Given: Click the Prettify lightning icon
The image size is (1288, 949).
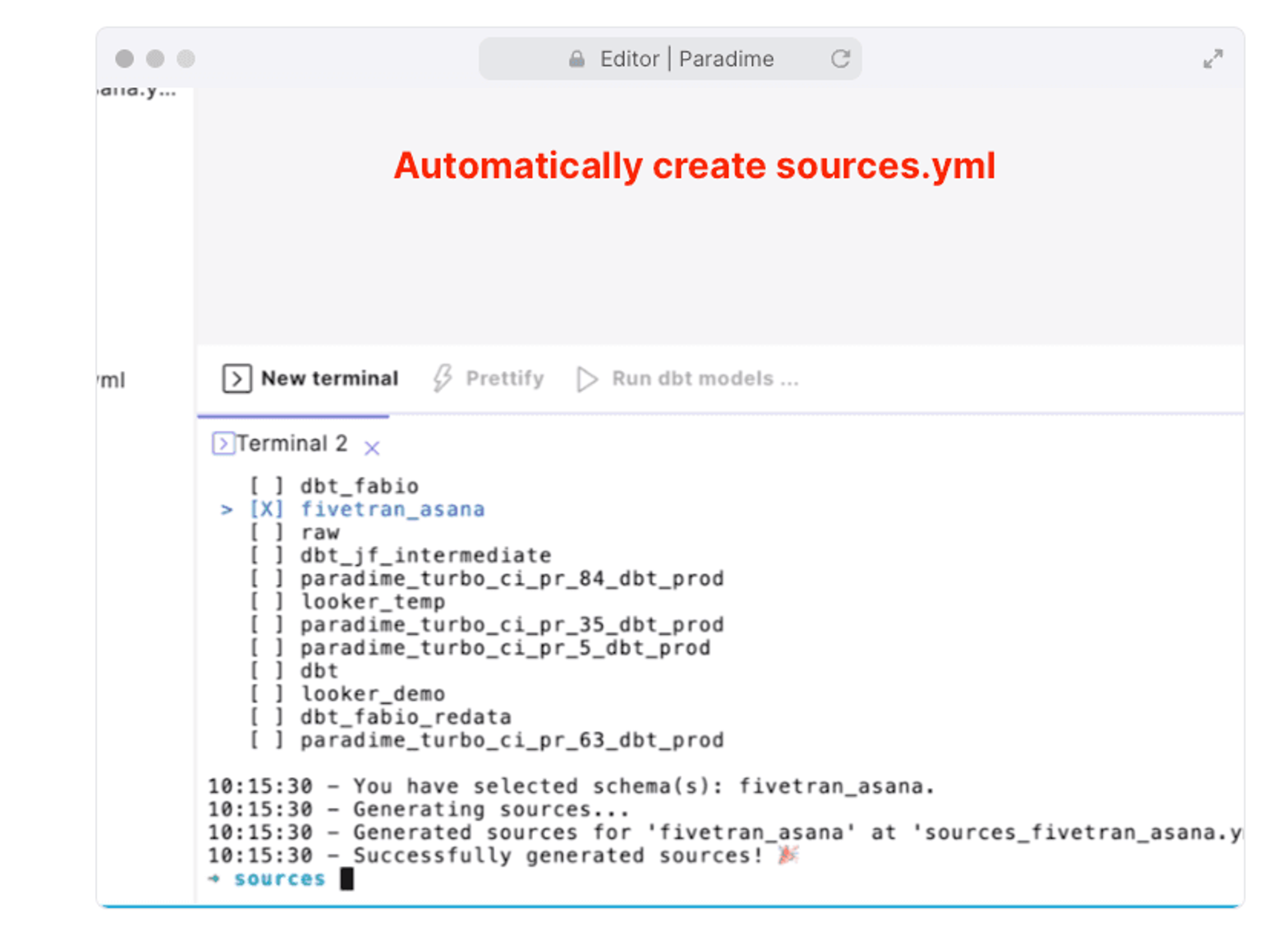Looking at the screenshot, I should [442, 378].
